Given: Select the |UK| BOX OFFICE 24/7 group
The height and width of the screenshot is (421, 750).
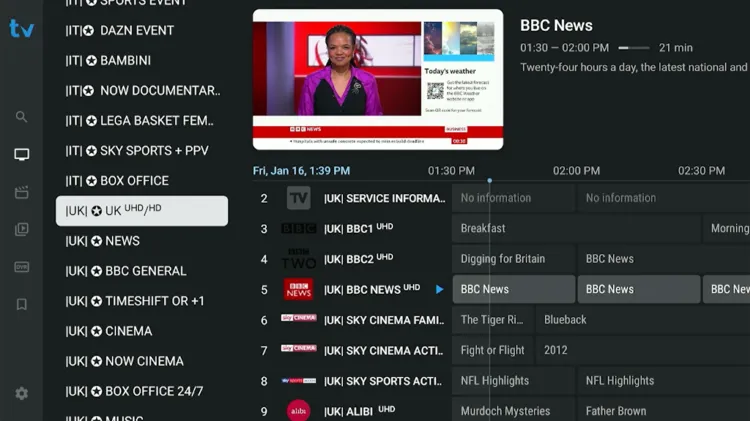Looking at the screenshot, I should [x=142, y=392].
